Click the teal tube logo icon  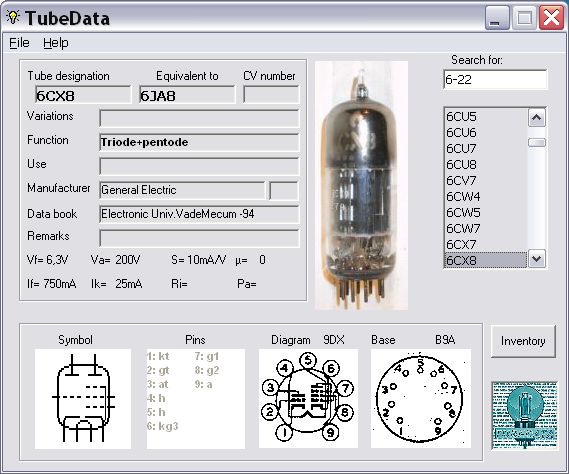coord(524,415)
